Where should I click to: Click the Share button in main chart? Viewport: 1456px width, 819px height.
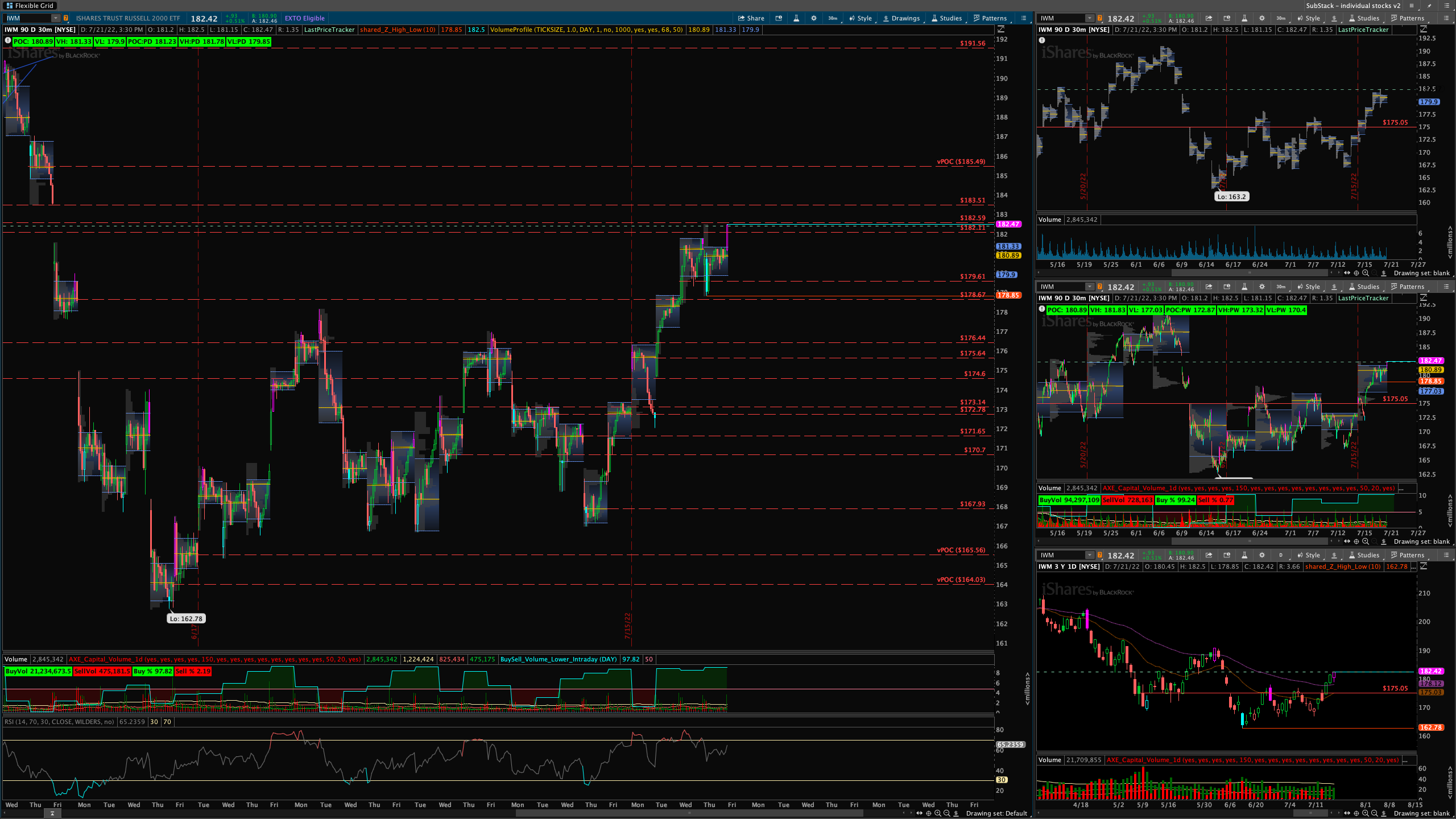[751, 18]
